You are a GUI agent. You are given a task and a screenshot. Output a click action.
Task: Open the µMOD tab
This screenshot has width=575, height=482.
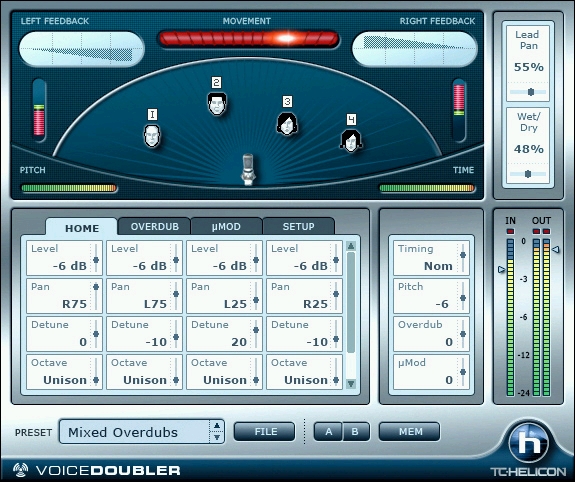pos(226,226)
